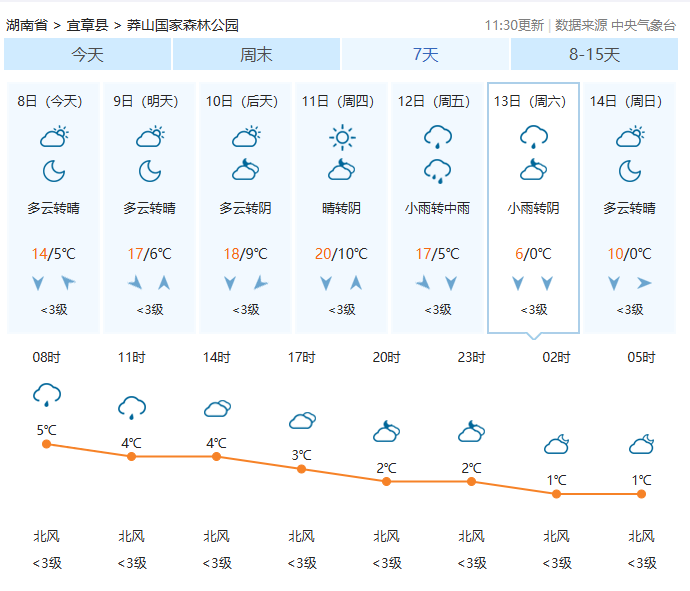Image resolution: width=690 pixels, height=591 pixels.
Task: Click the 5℃ point on temperature line
Action: pos(46,444)
